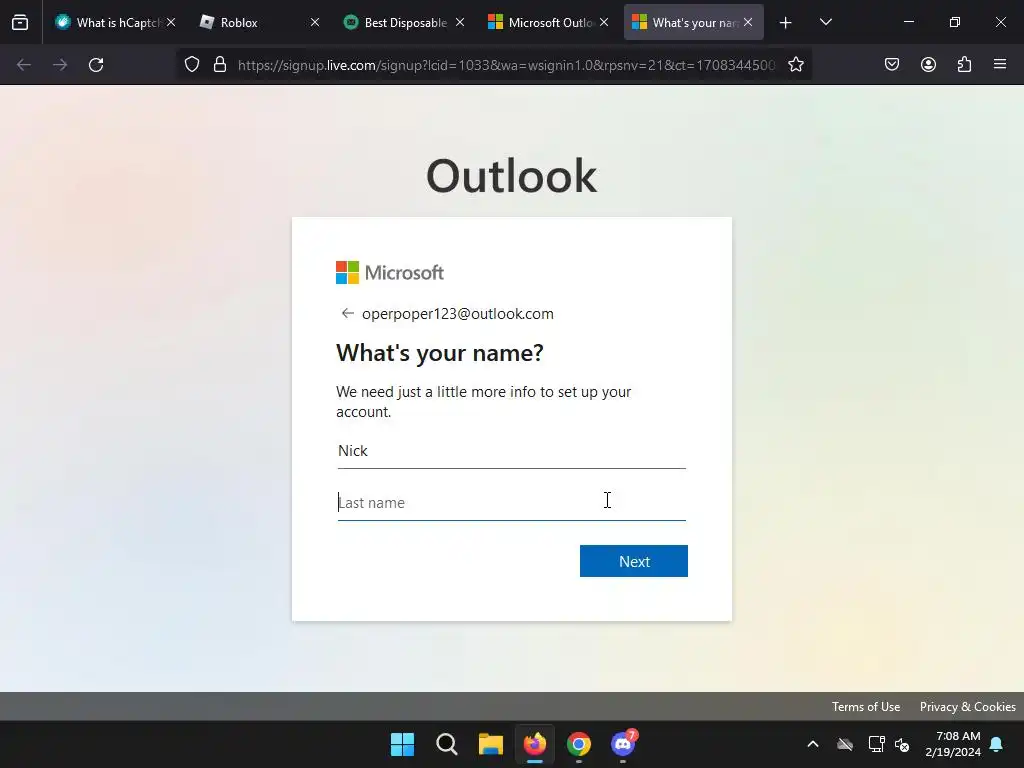Open File Explorer from taskbar
Viewport: 1024px width, 768px height.
[490, 744]
